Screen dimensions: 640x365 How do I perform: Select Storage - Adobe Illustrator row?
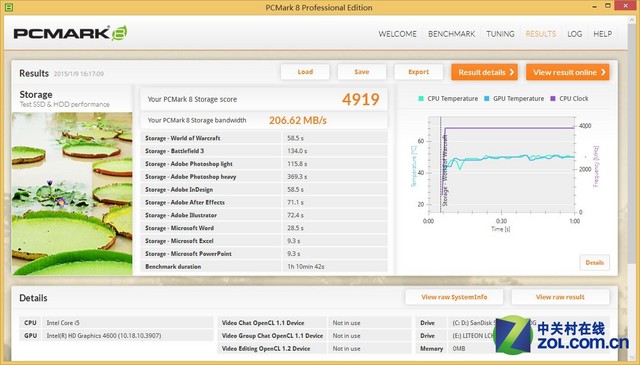(264, 215)
